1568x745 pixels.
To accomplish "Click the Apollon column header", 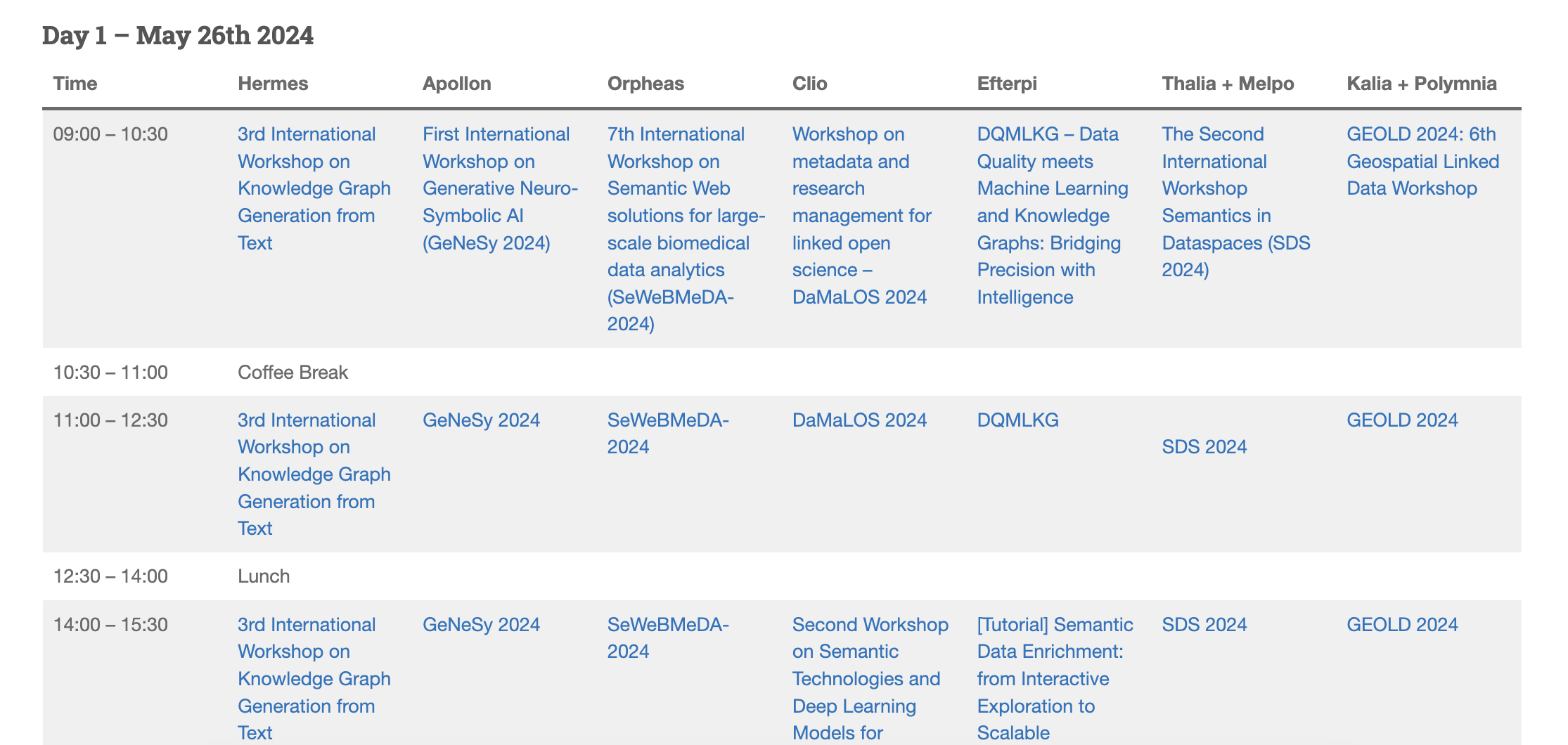I will (457, 84).
